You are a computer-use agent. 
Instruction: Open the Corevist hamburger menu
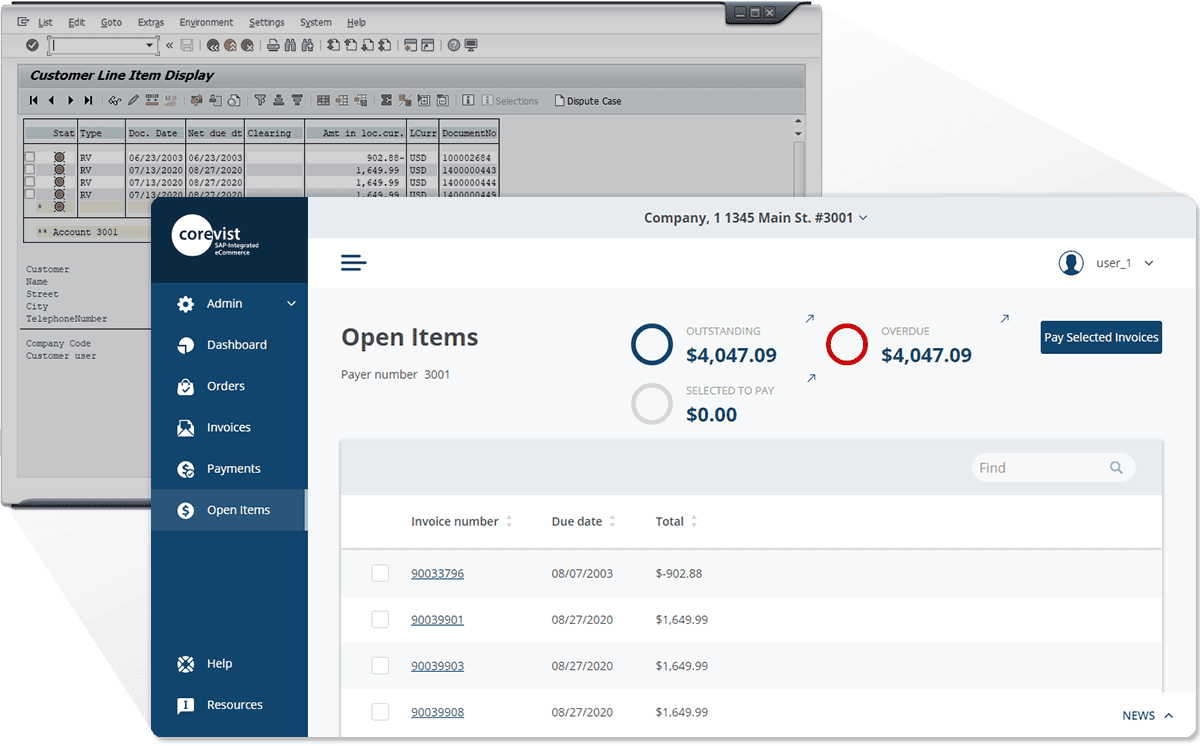pyautogui.click(x=354, y=263)
